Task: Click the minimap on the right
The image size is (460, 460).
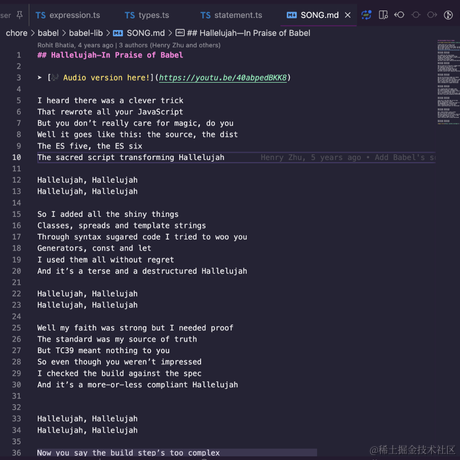Action: tap(448, 82)
